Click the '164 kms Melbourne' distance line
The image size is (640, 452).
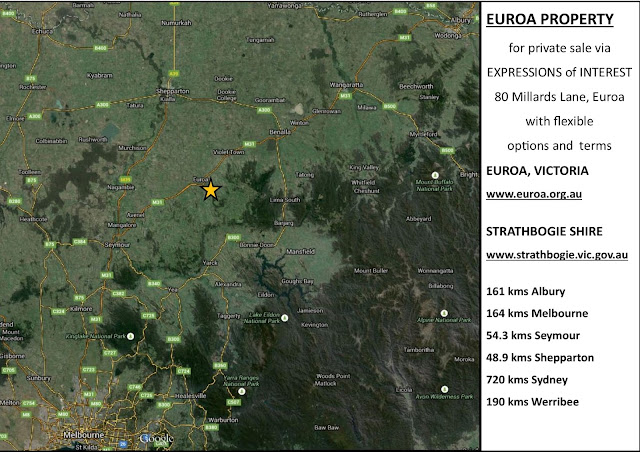coord(537,314)
